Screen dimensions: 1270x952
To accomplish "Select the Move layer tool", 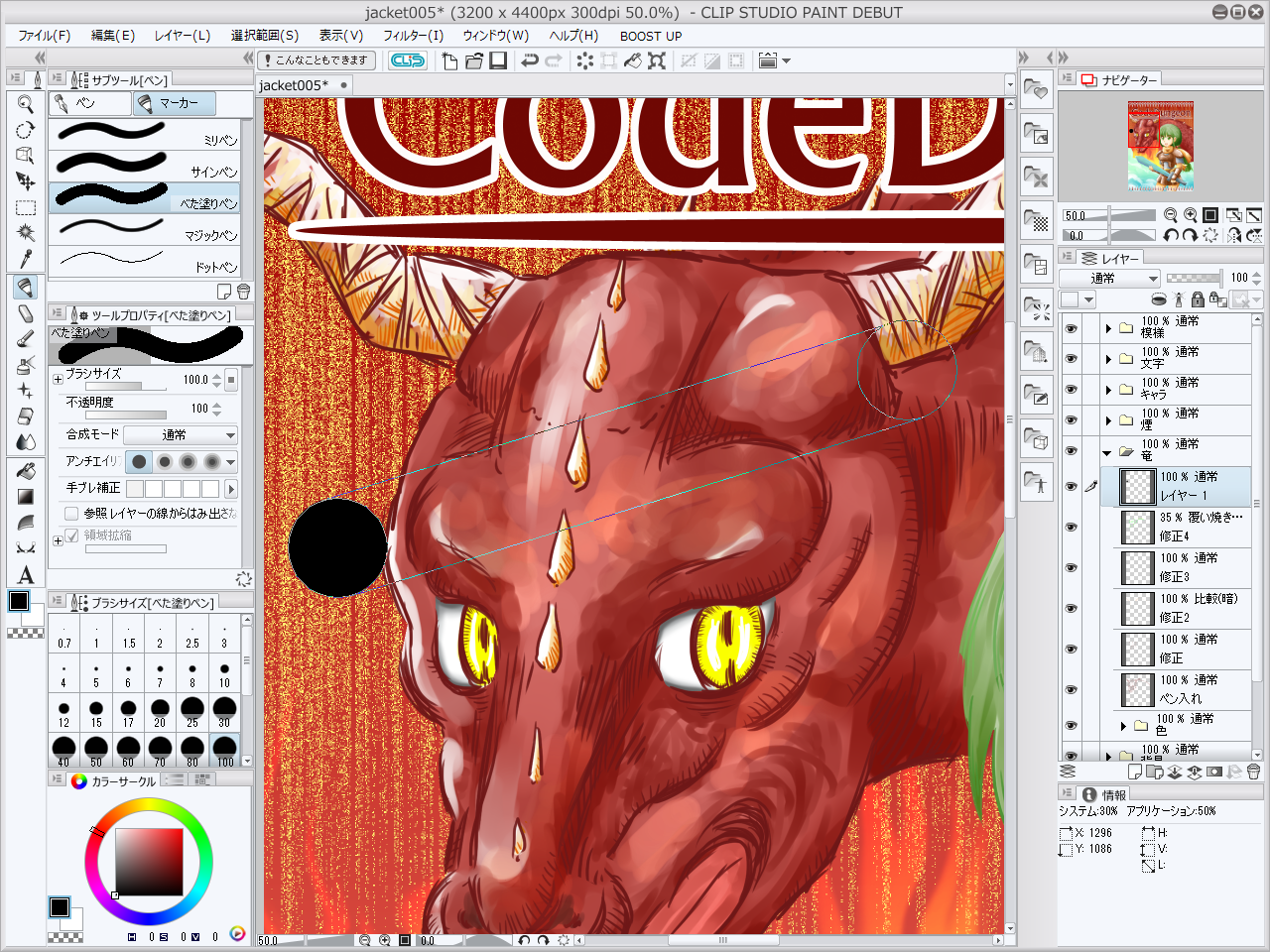I will point(26,181).
